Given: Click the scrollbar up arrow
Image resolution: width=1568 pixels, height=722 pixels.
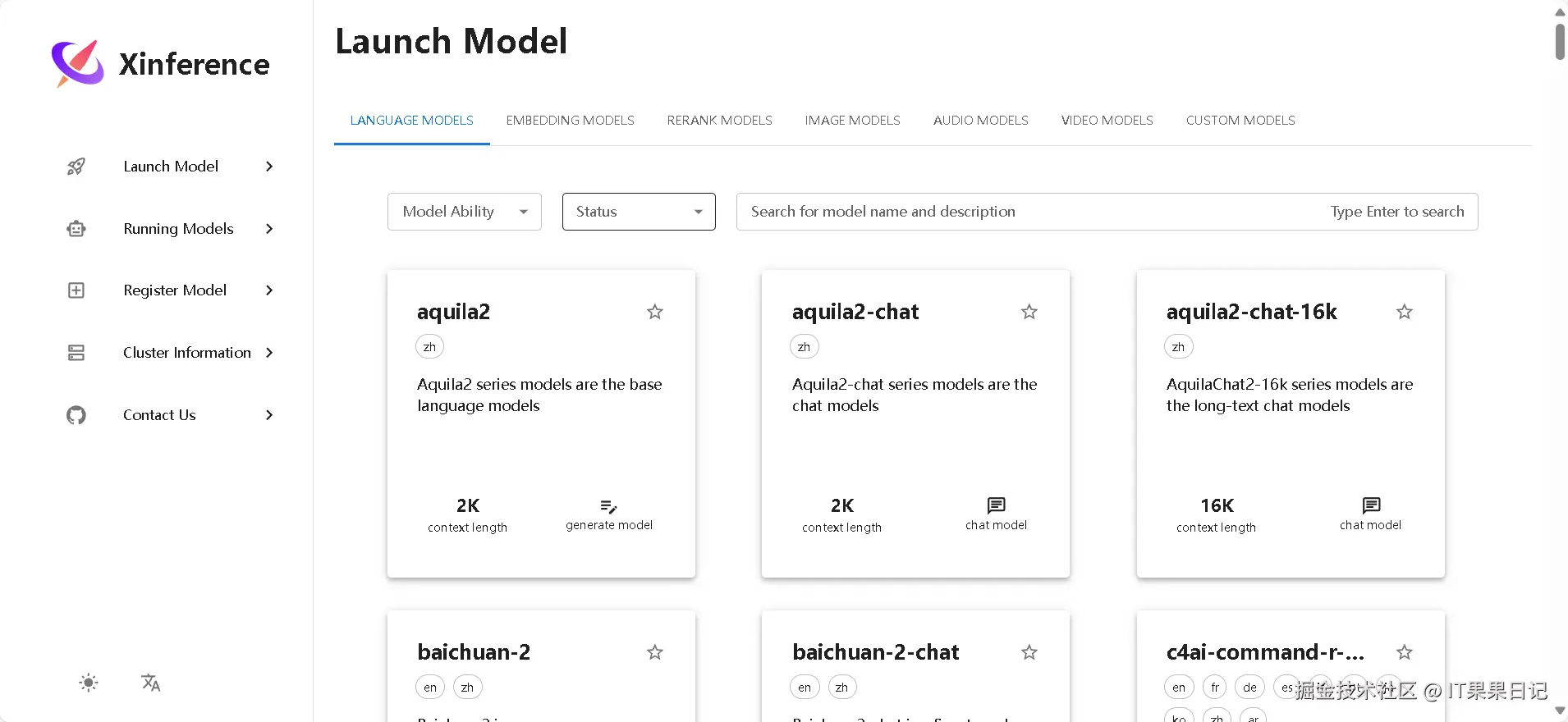Looking at the screenshot, I should coord(1560,11).
